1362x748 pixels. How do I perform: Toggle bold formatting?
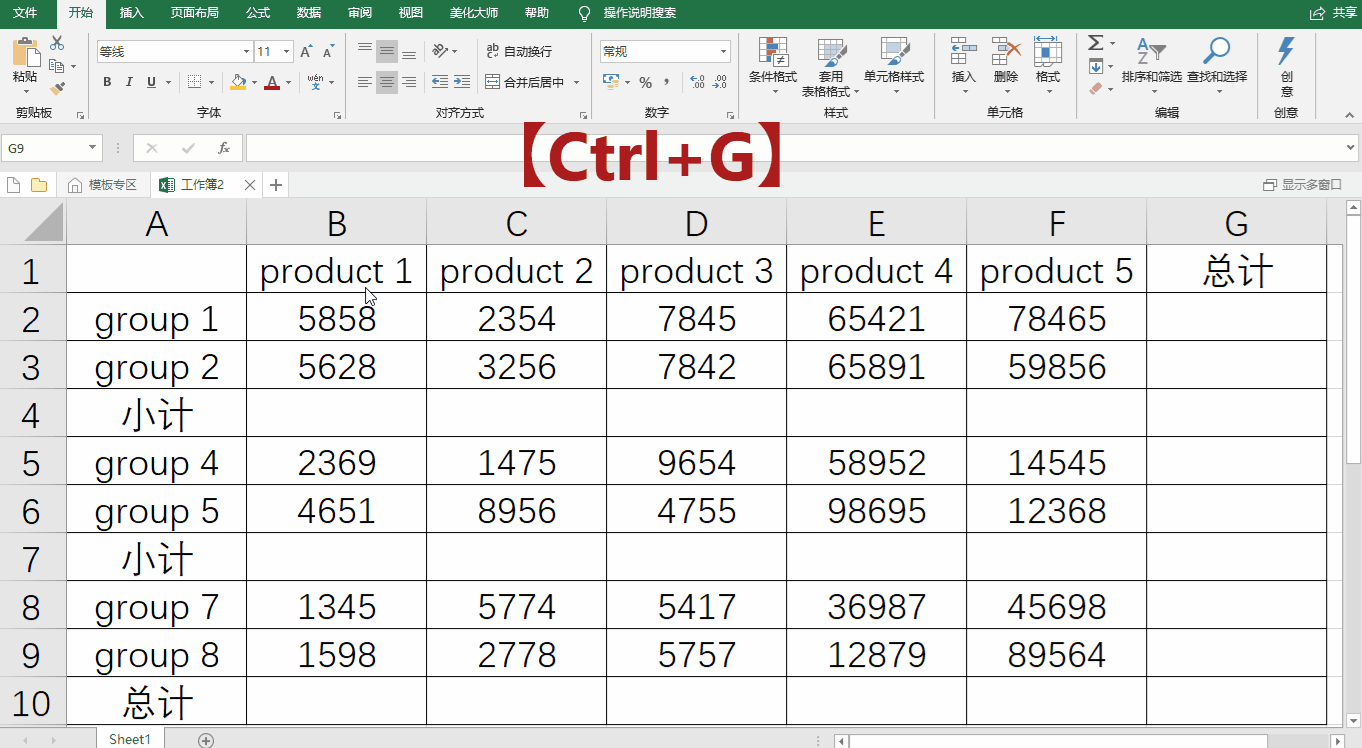(107, 82)
